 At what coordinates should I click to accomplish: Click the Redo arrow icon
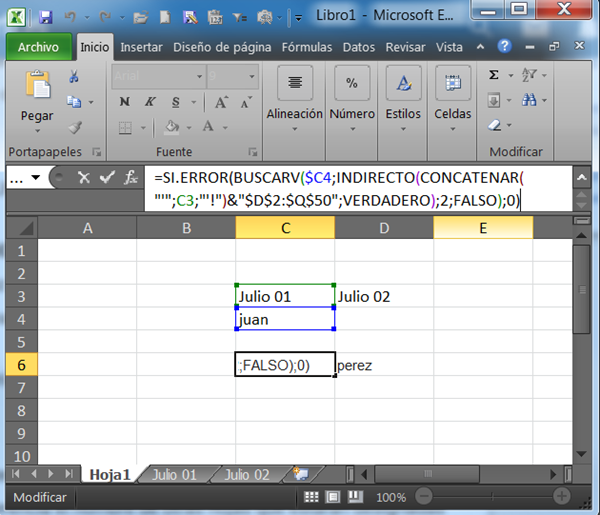click(104, 17)
